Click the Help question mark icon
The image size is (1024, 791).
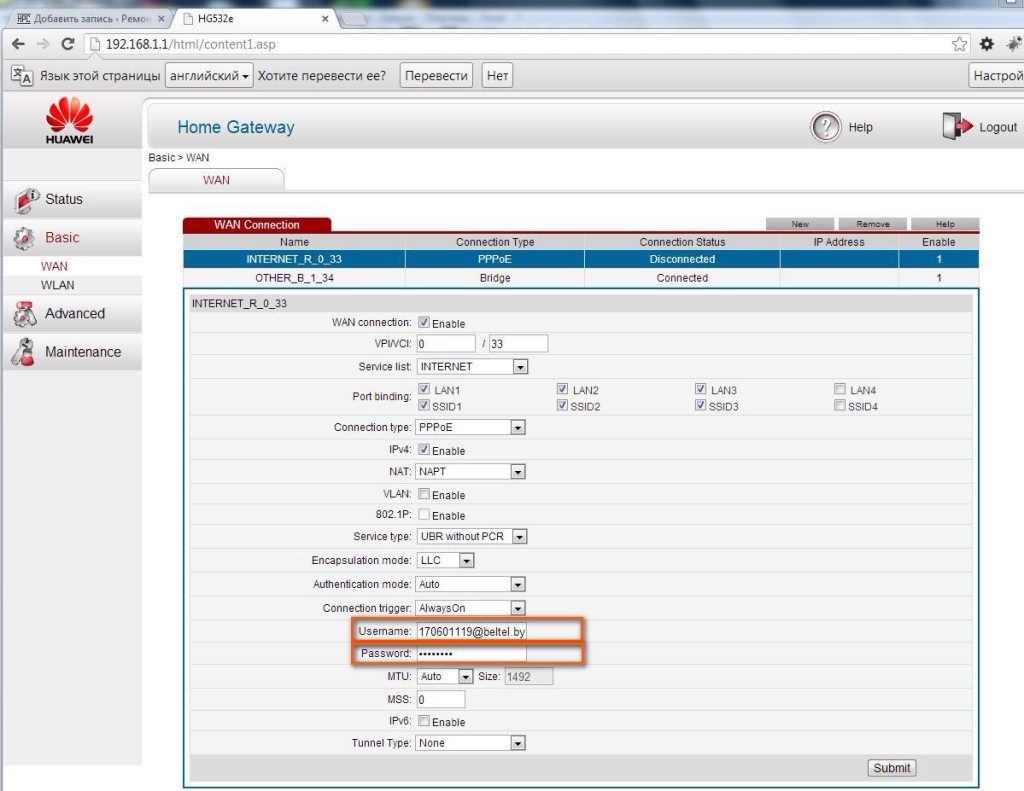(x=825, y=127)
